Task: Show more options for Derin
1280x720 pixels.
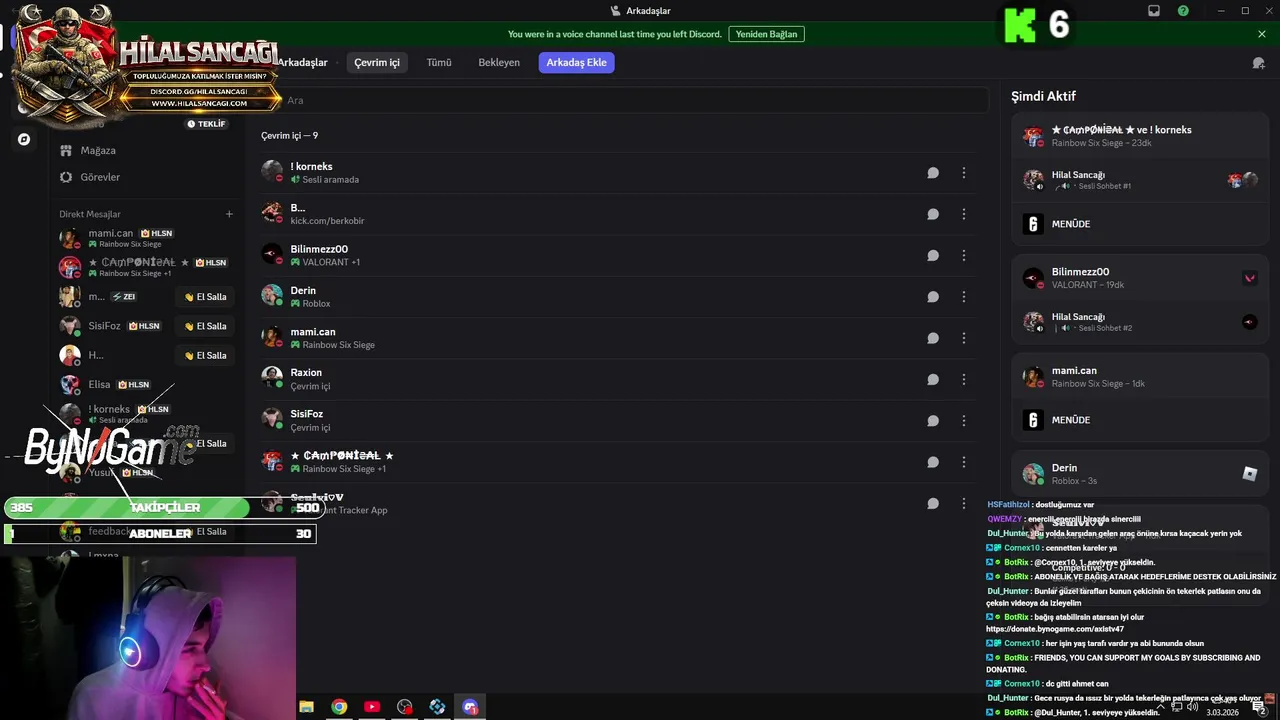Action: click(x=964, y=297)
